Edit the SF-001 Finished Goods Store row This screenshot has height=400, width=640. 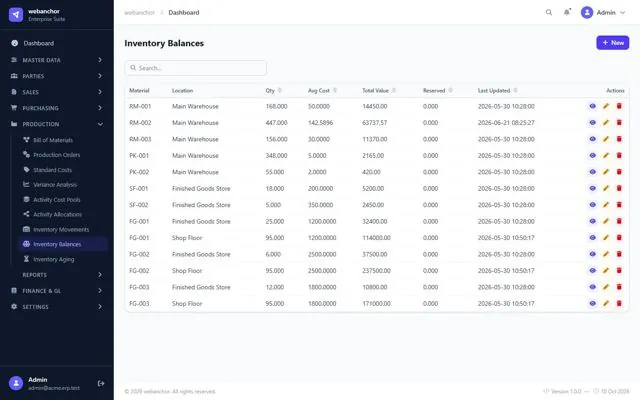pos(606,188)
